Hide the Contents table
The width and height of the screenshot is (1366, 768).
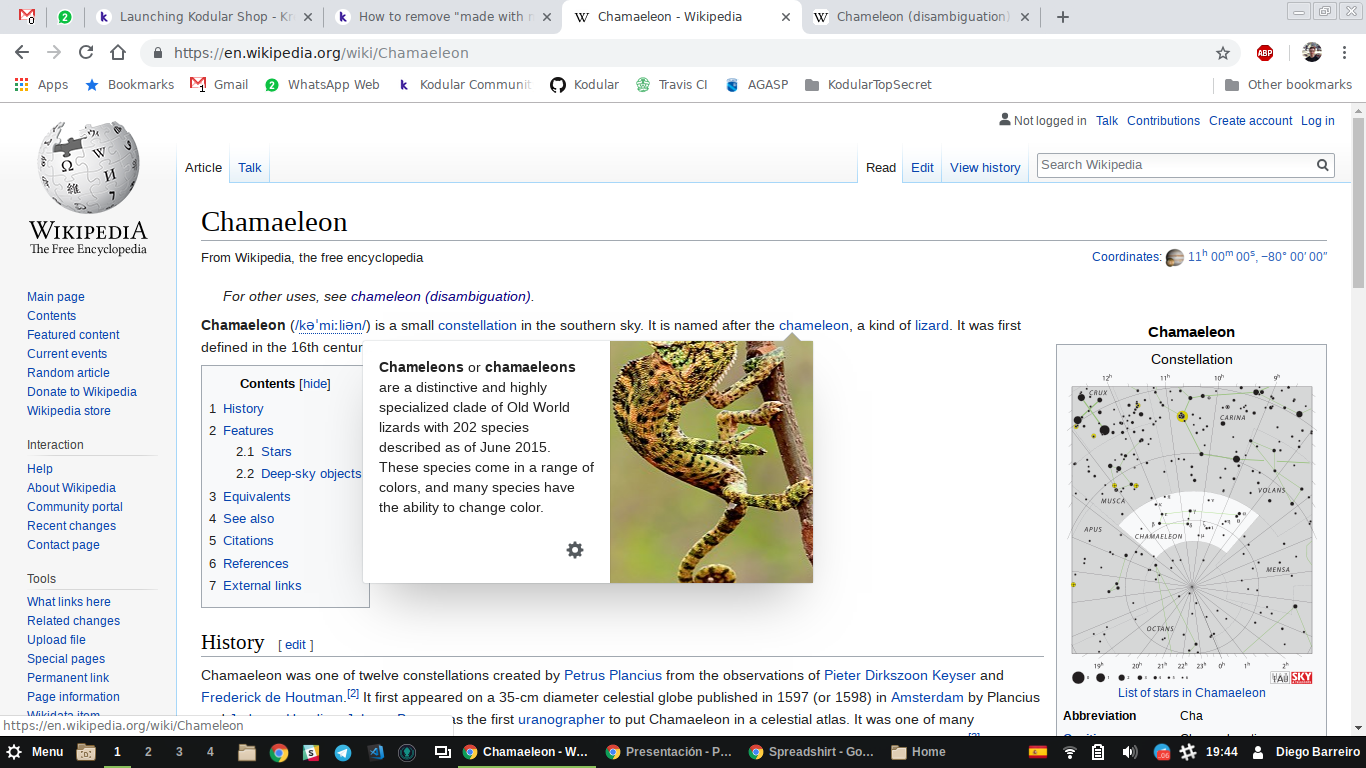point(315,384)
